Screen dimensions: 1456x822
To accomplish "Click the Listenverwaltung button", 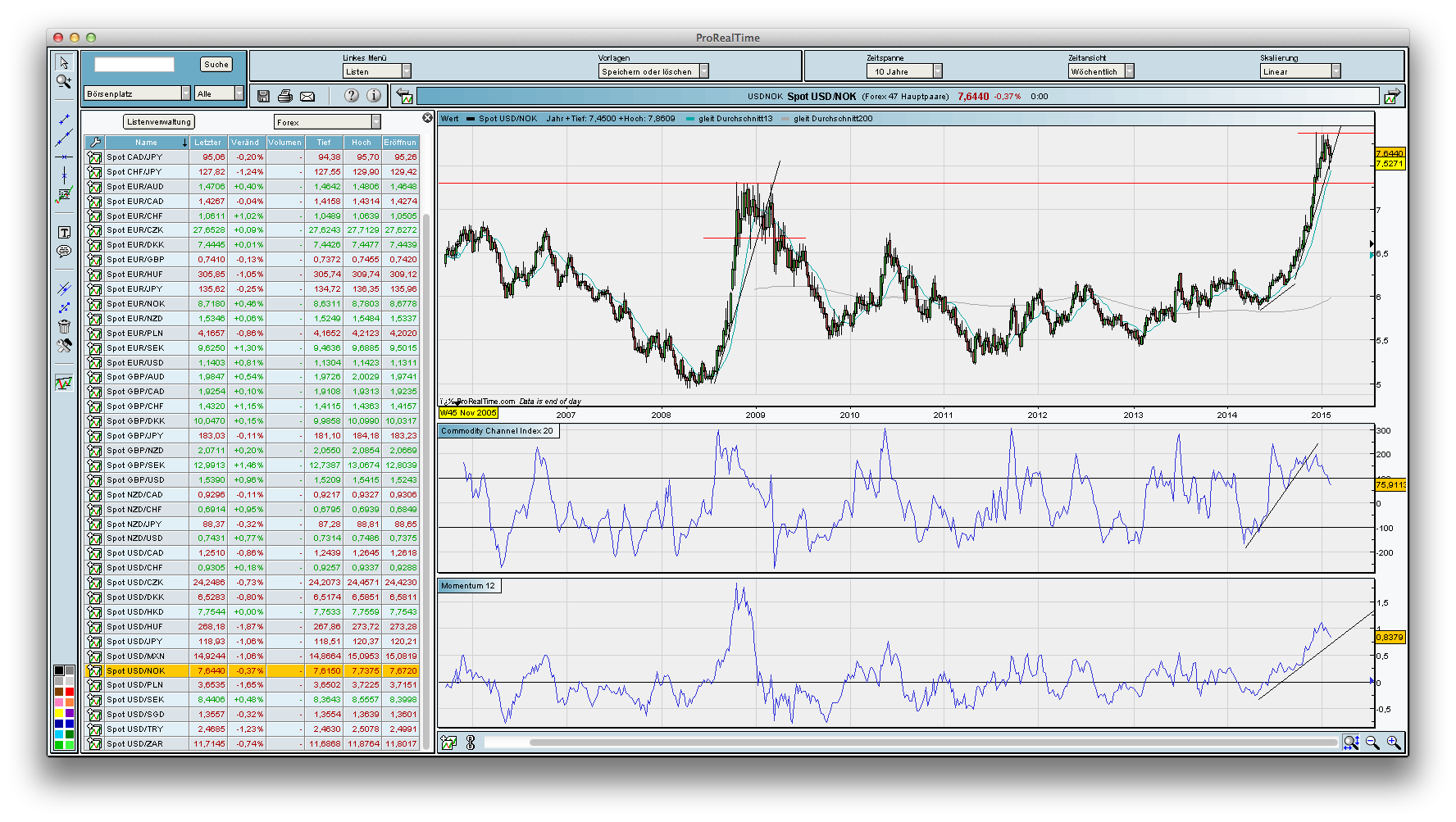I will coord(159,122).
